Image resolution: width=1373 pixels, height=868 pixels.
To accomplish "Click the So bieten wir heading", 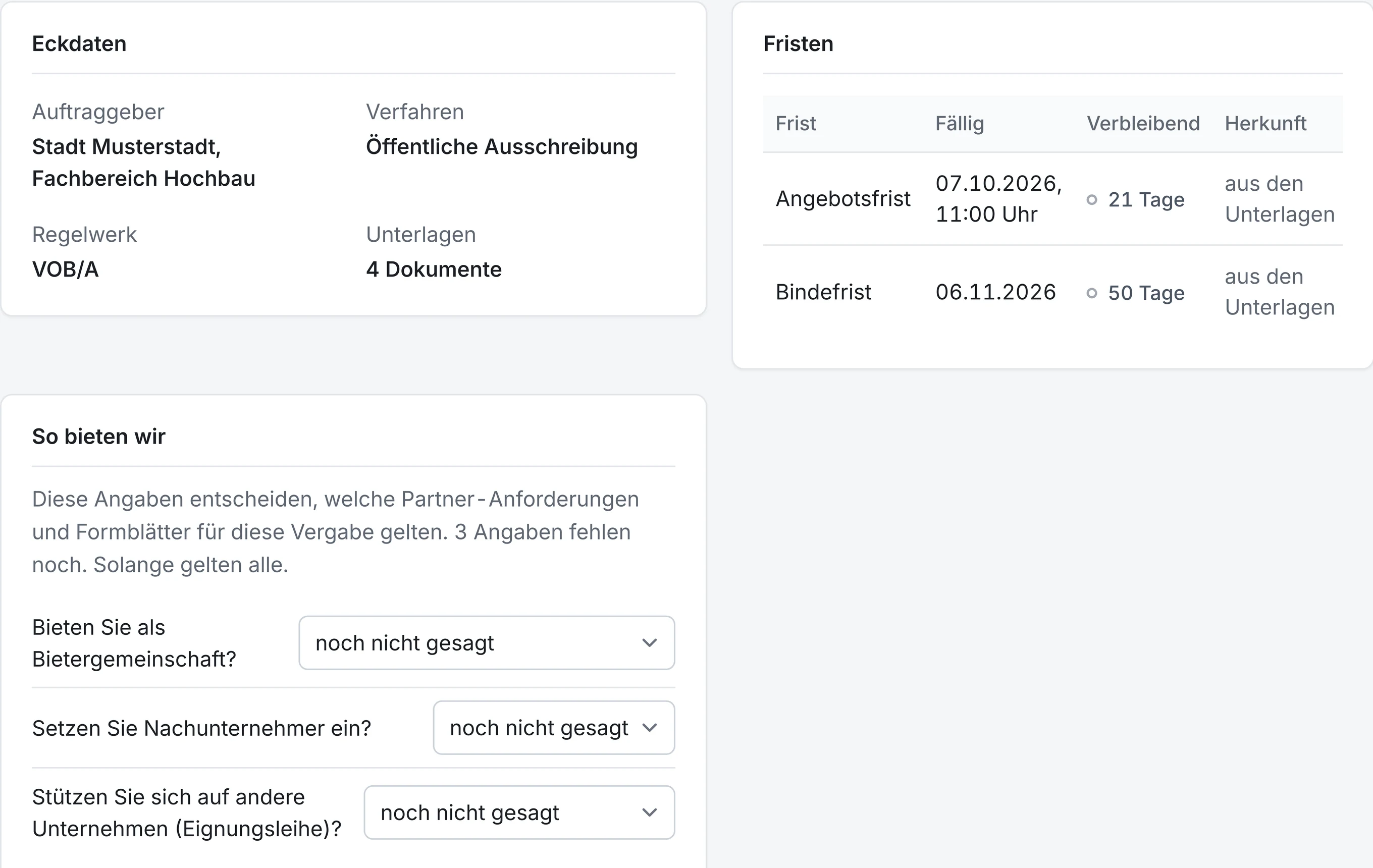I will [98, 437].
